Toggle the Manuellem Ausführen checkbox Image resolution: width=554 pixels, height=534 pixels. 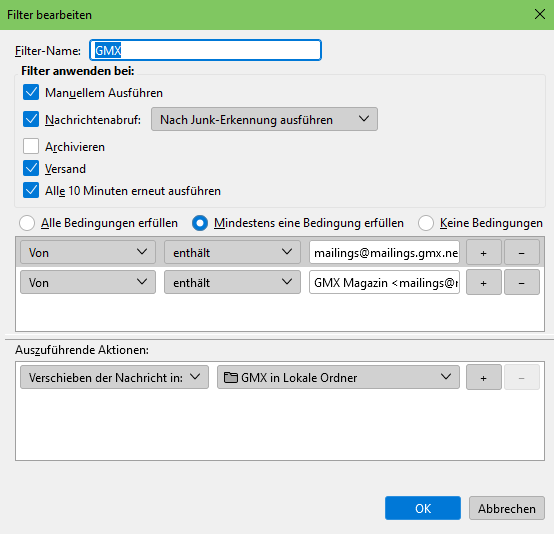point(31,93)
